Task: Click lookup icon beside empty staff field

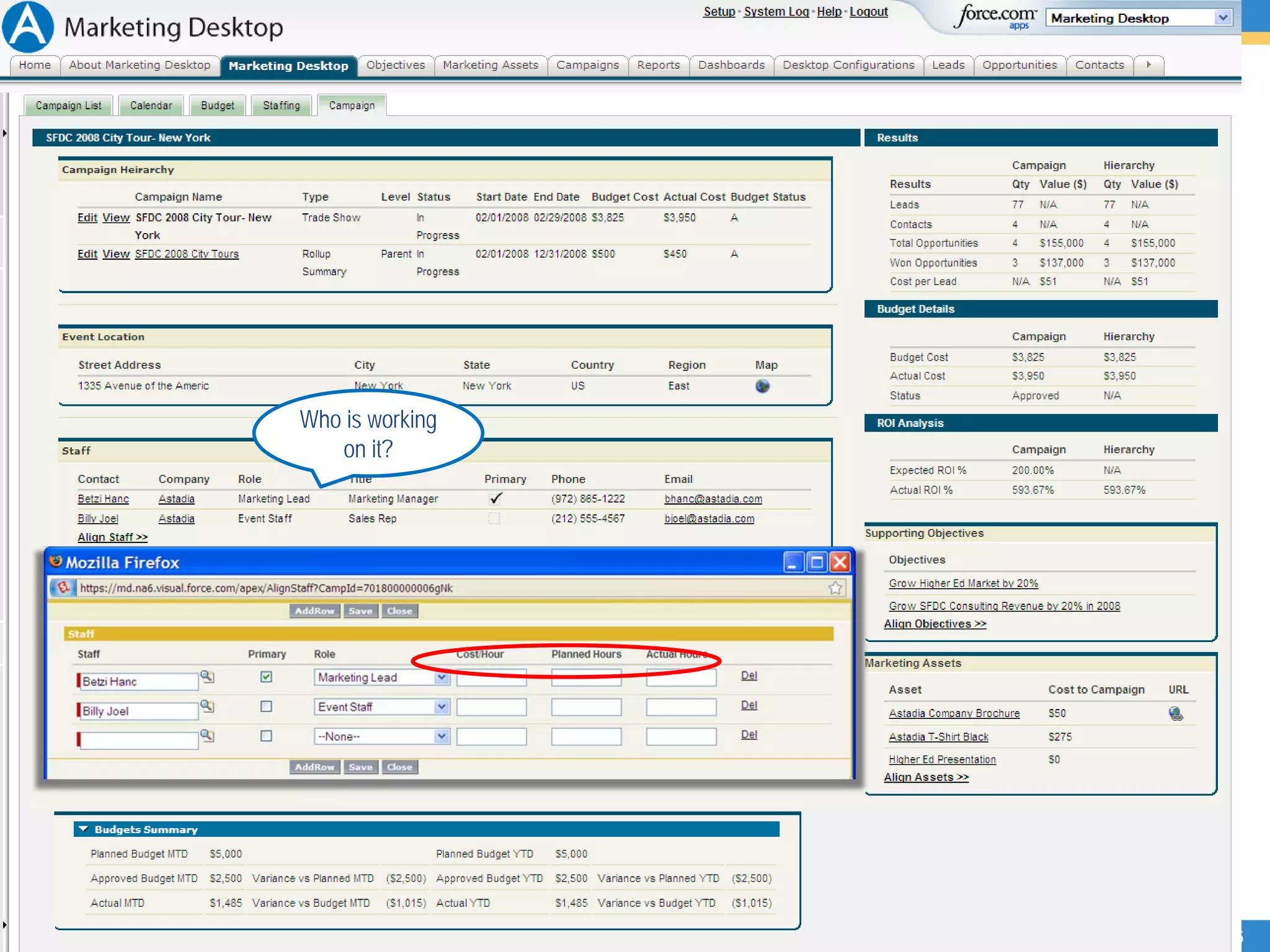Action: [x=207, y=736]
